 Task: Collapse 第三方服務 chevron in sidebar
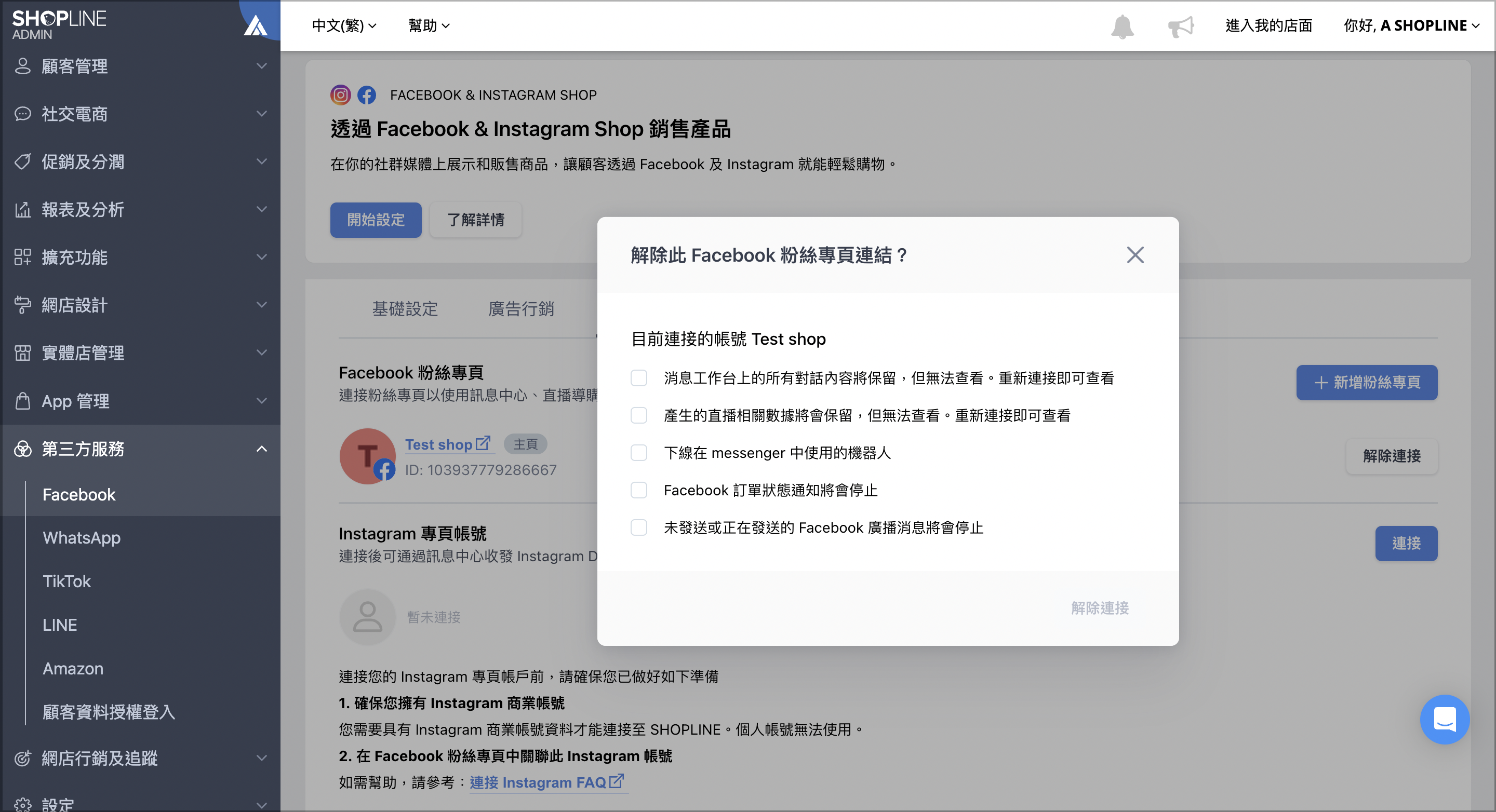tap(262, 449)
